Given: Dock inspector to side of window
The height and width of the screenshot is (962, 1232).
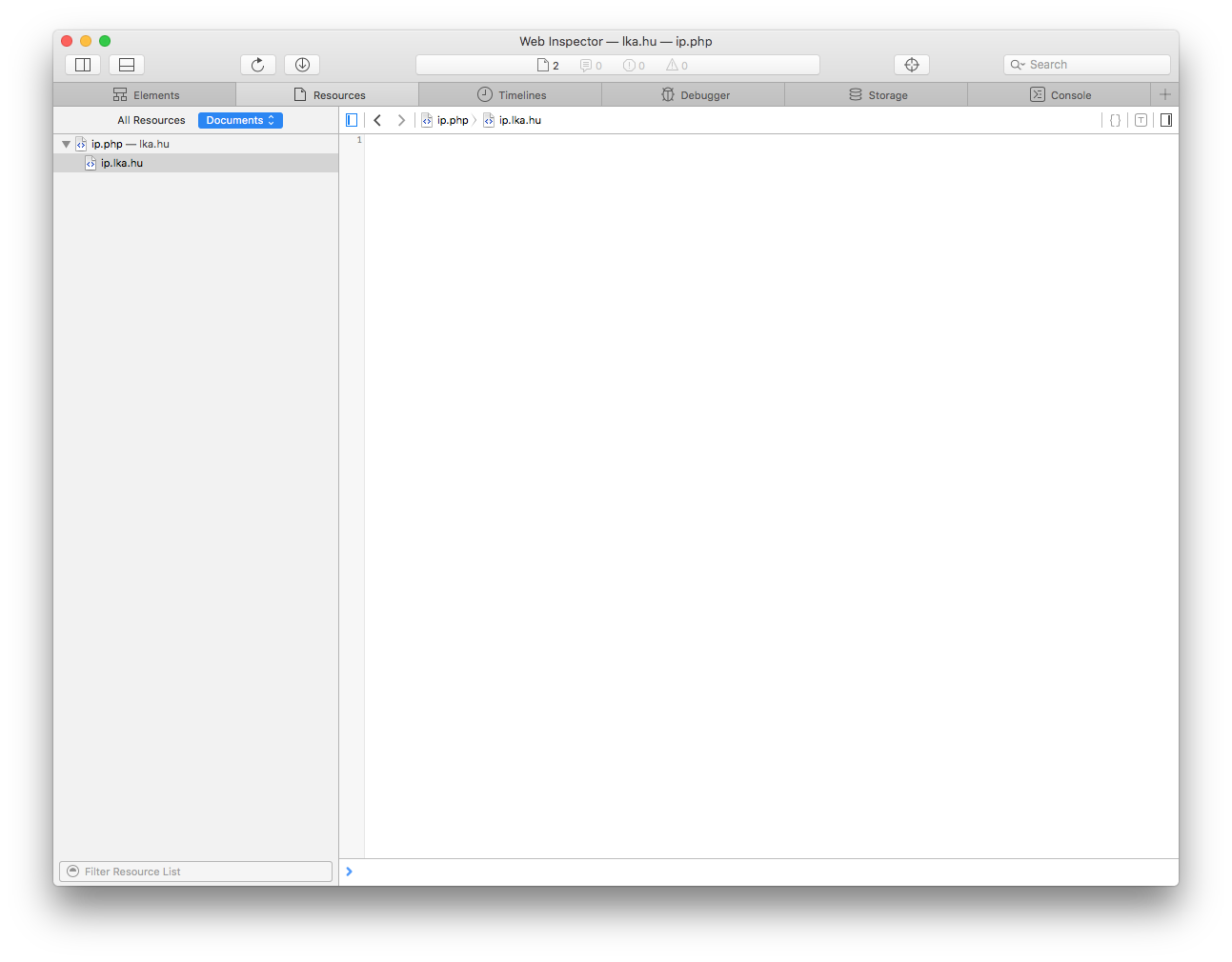Looking at the screenshot, I should tap(83, 65).
